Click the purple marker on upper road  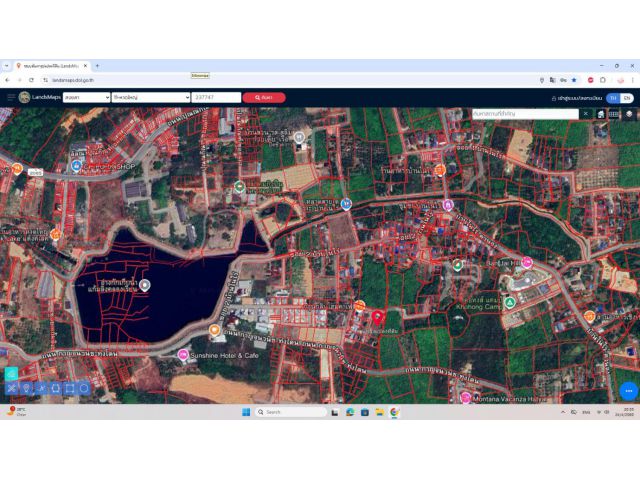pyautogui.click(x=448, y=204)
